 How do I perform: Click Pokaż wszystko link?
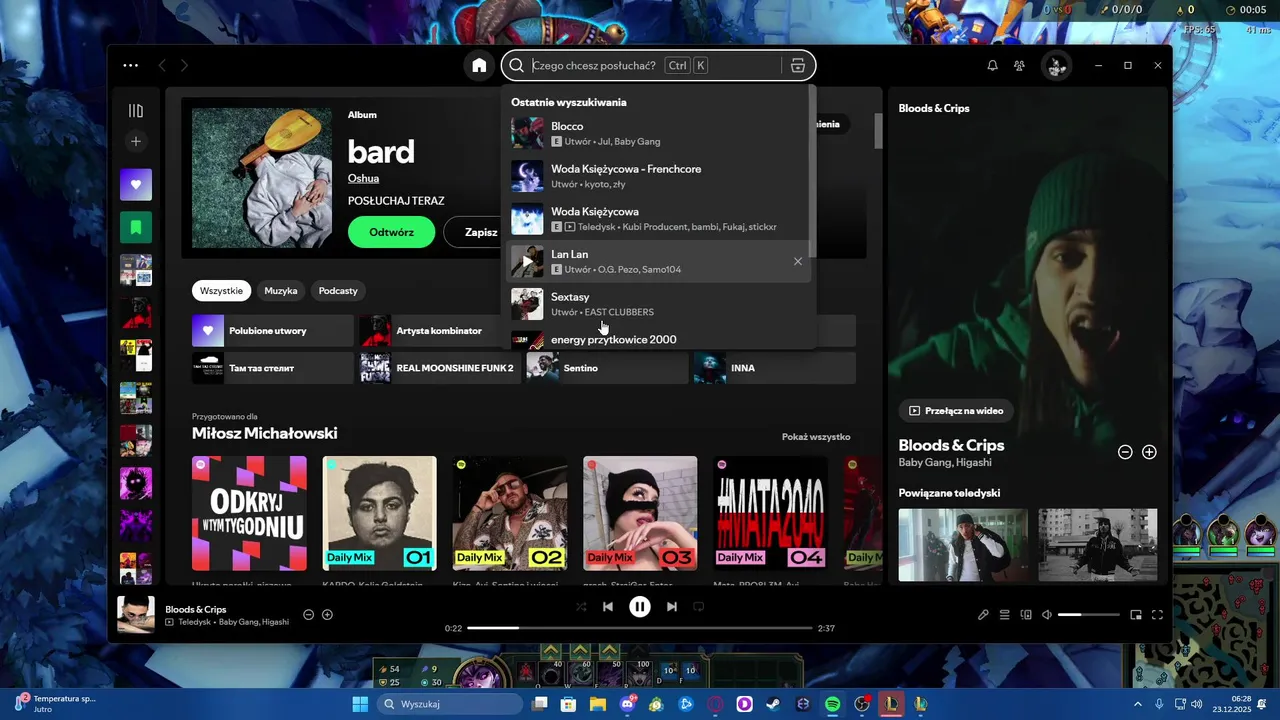816,437
